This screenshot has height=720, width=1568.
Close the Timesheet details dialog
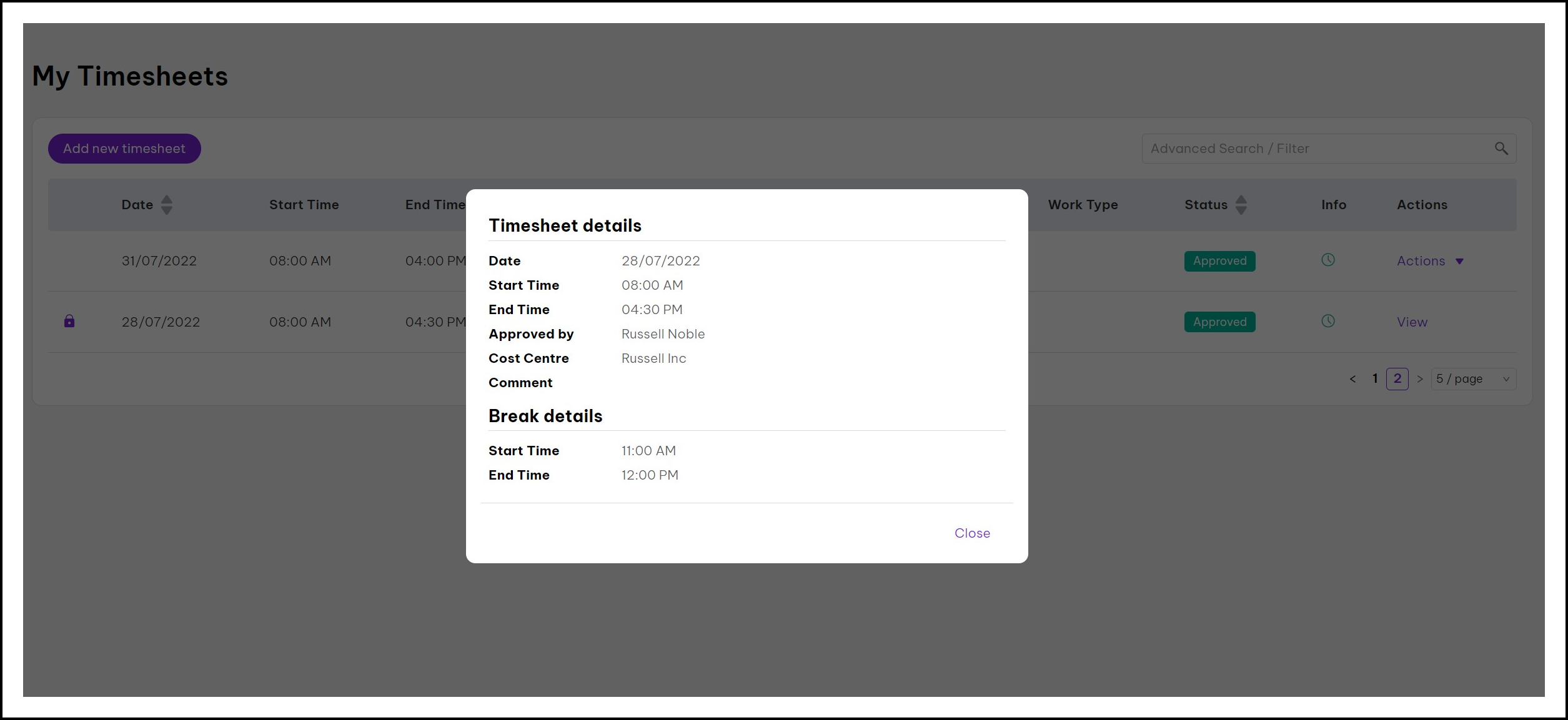point(971,533)
